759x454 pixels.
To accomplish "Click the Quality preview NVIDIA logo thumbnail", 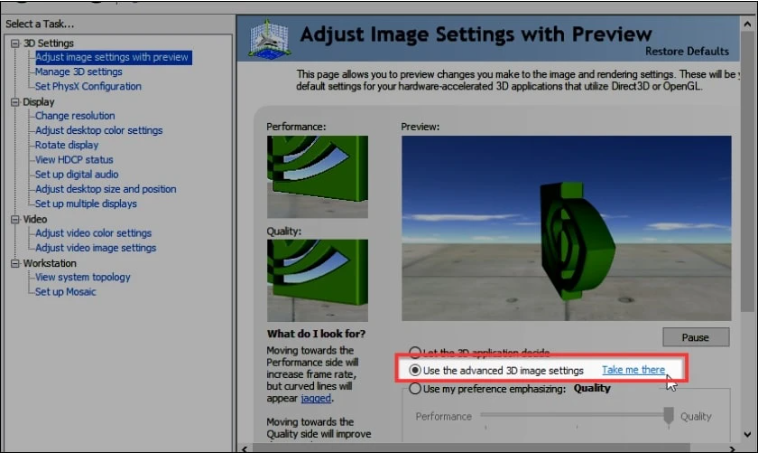I will coord(317,280).
